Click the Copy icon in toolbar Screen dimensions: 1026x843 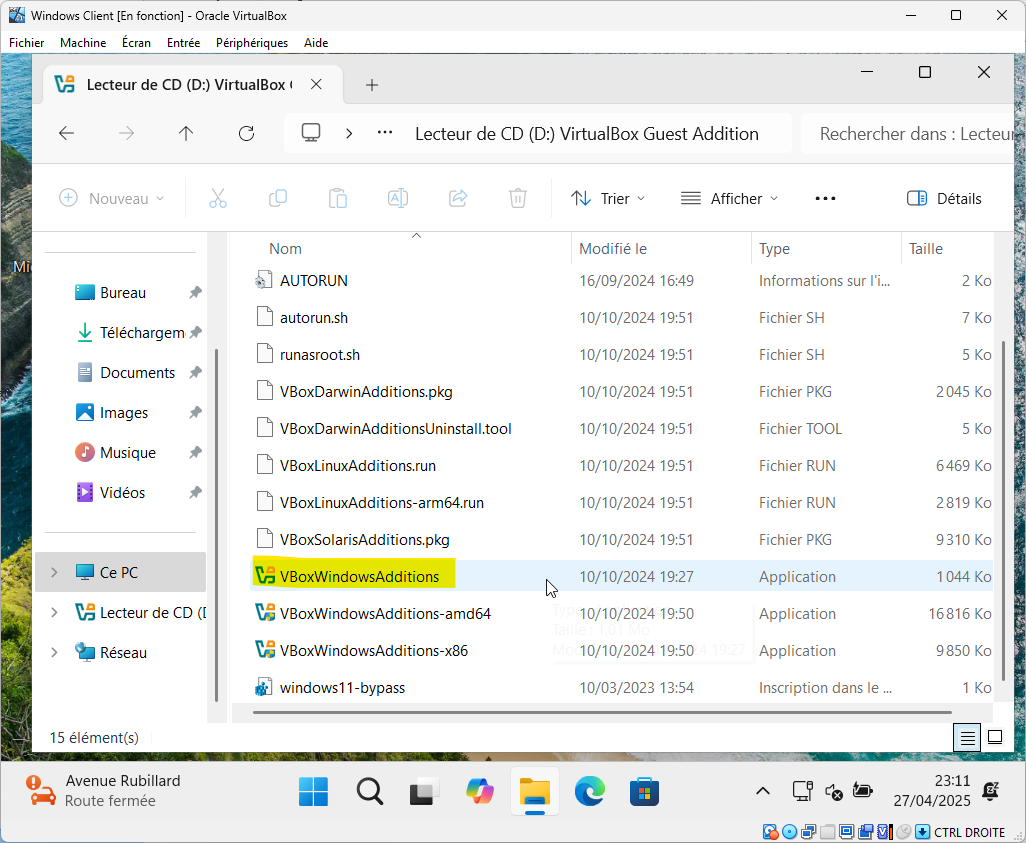click(278, 198)
